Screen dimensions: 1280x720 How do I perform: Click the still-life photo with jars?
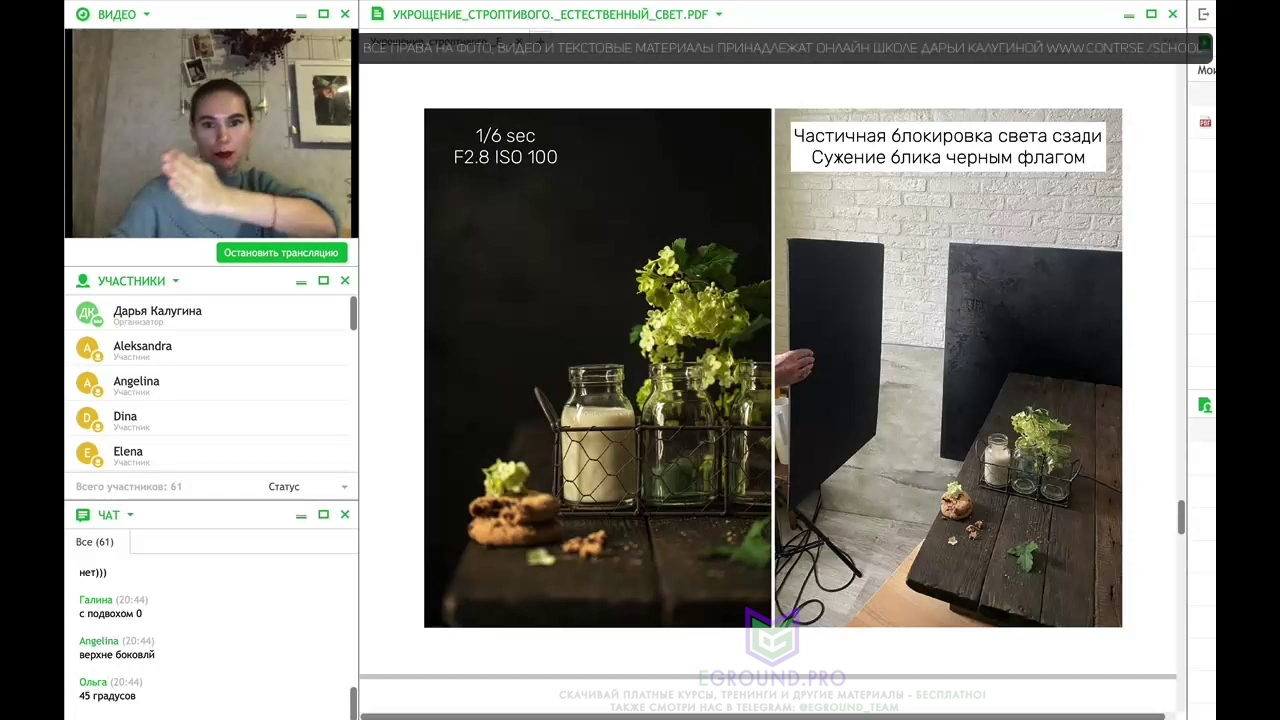(598, 368)
